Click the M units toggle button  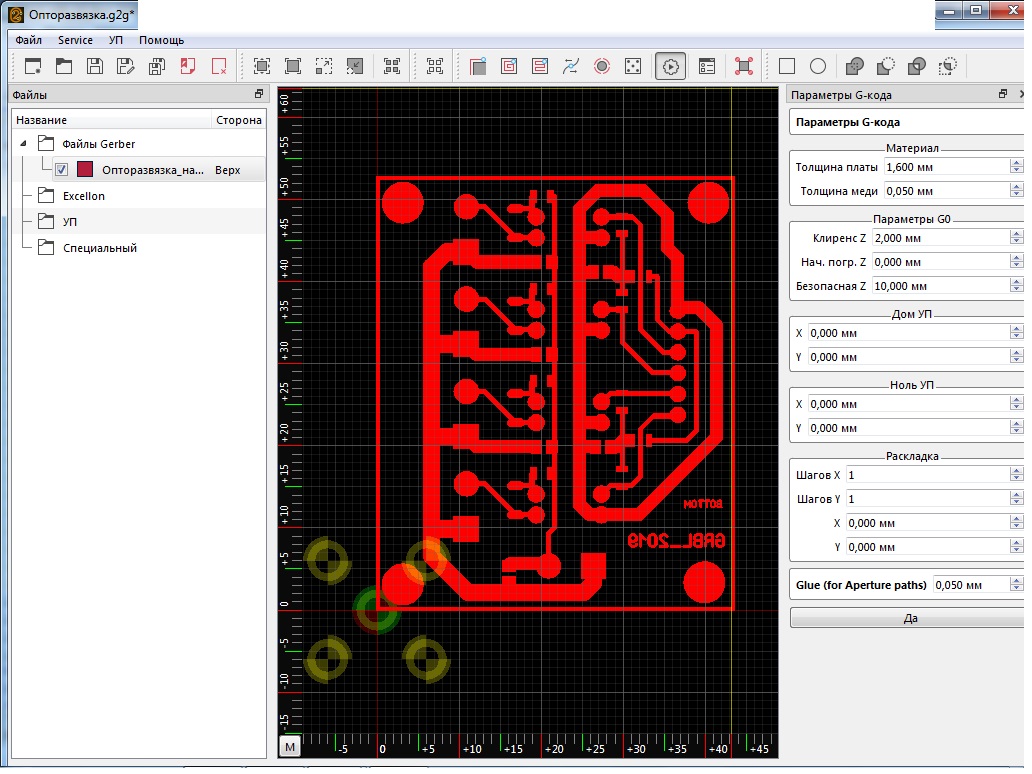[290, 747]
